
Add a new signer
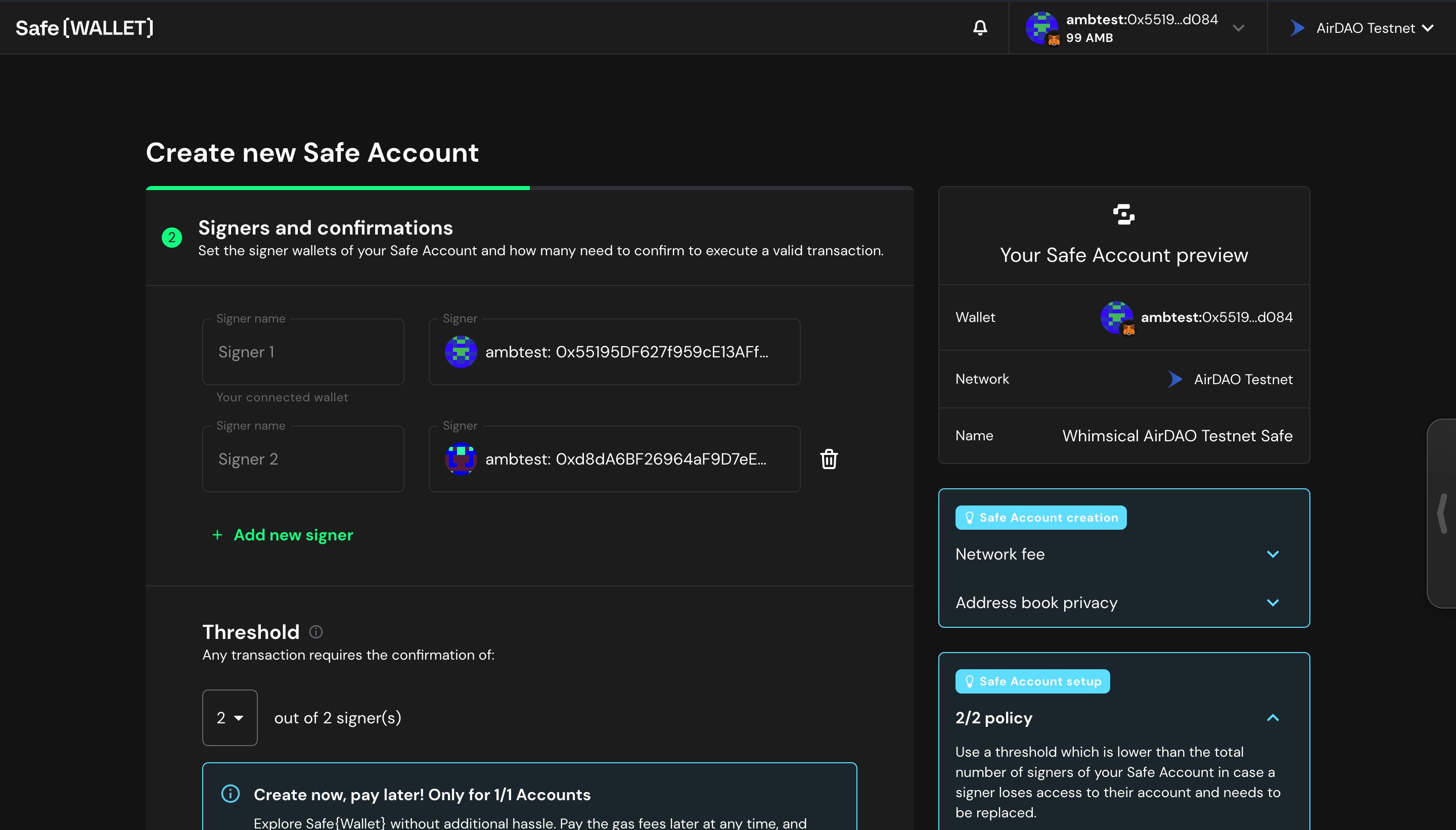pos(282,535)
